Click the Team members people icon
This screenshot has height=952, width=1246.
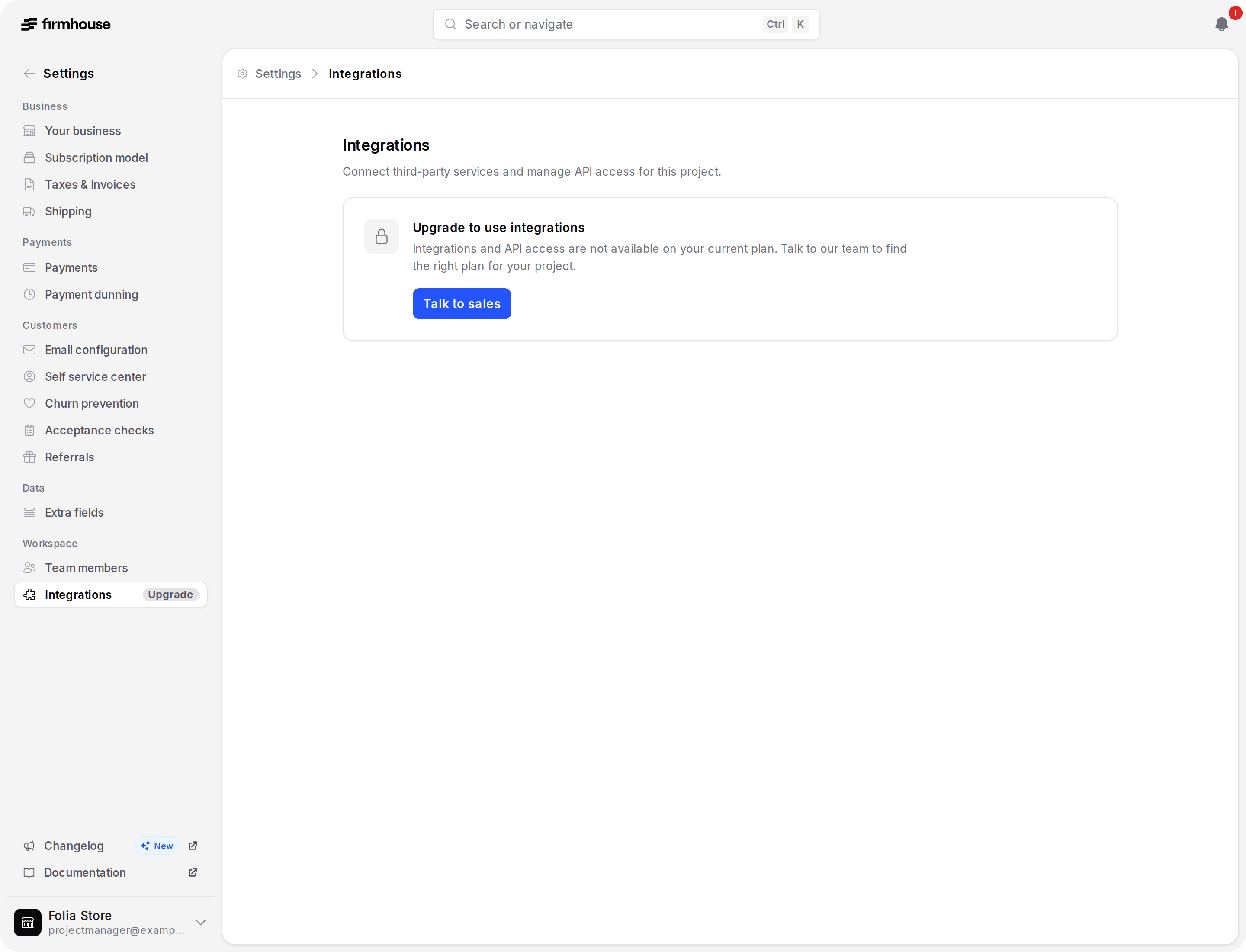29,568
